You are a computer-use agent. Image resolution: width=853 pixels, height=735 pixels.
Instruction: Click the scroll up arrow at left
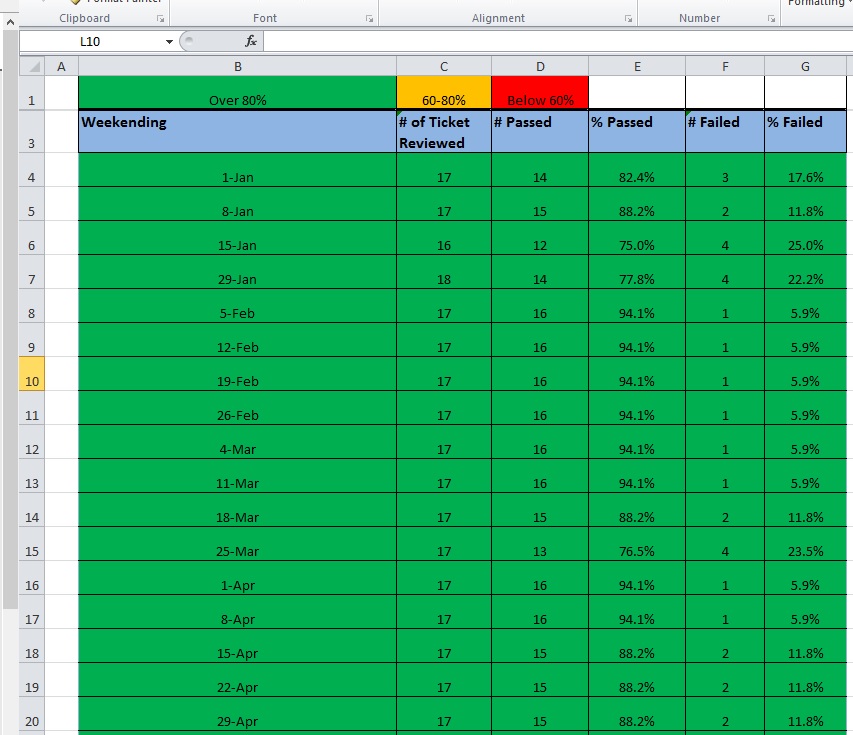(10, 22)
